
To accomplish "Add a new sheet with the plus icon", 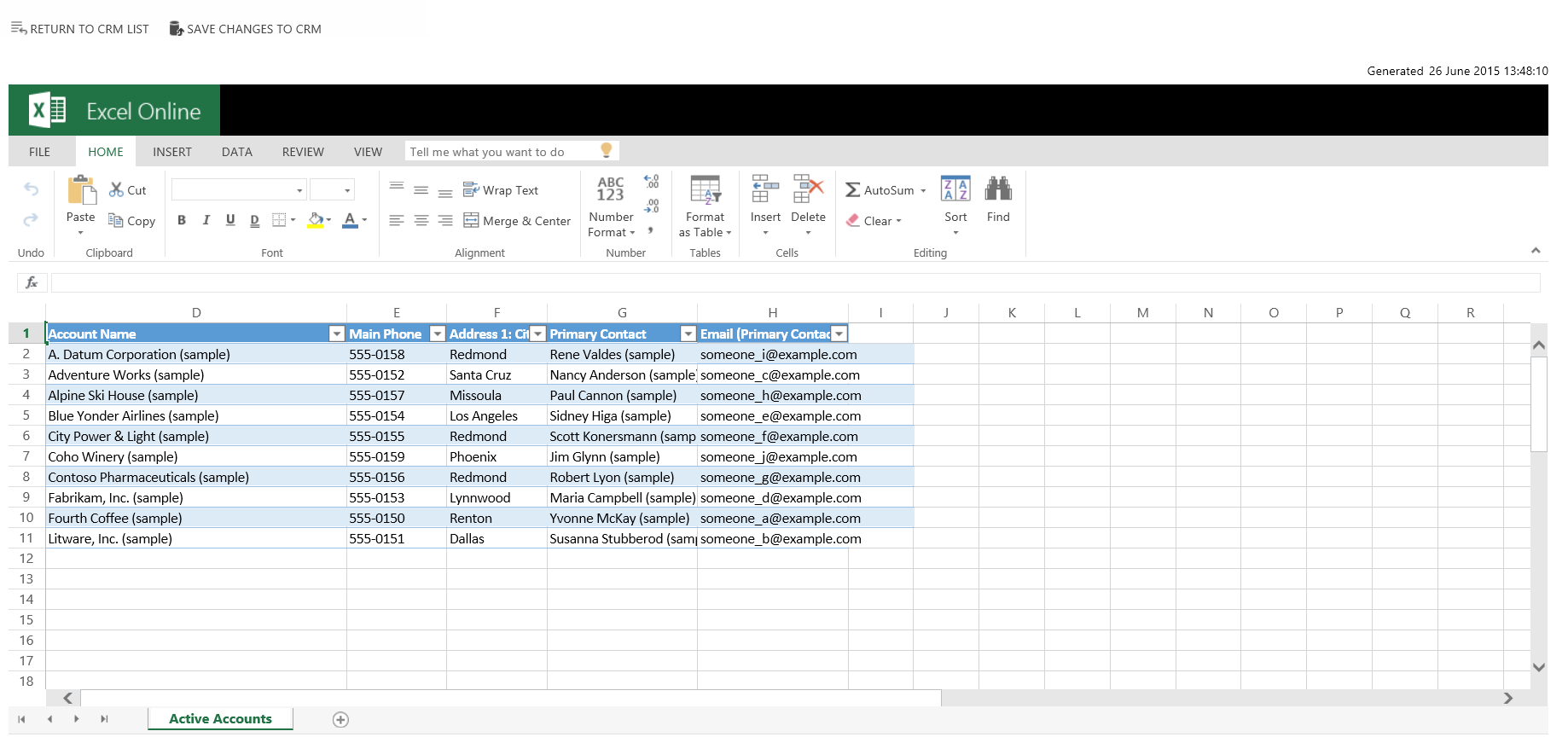I will pyautogui.click(x=340, y=719).
